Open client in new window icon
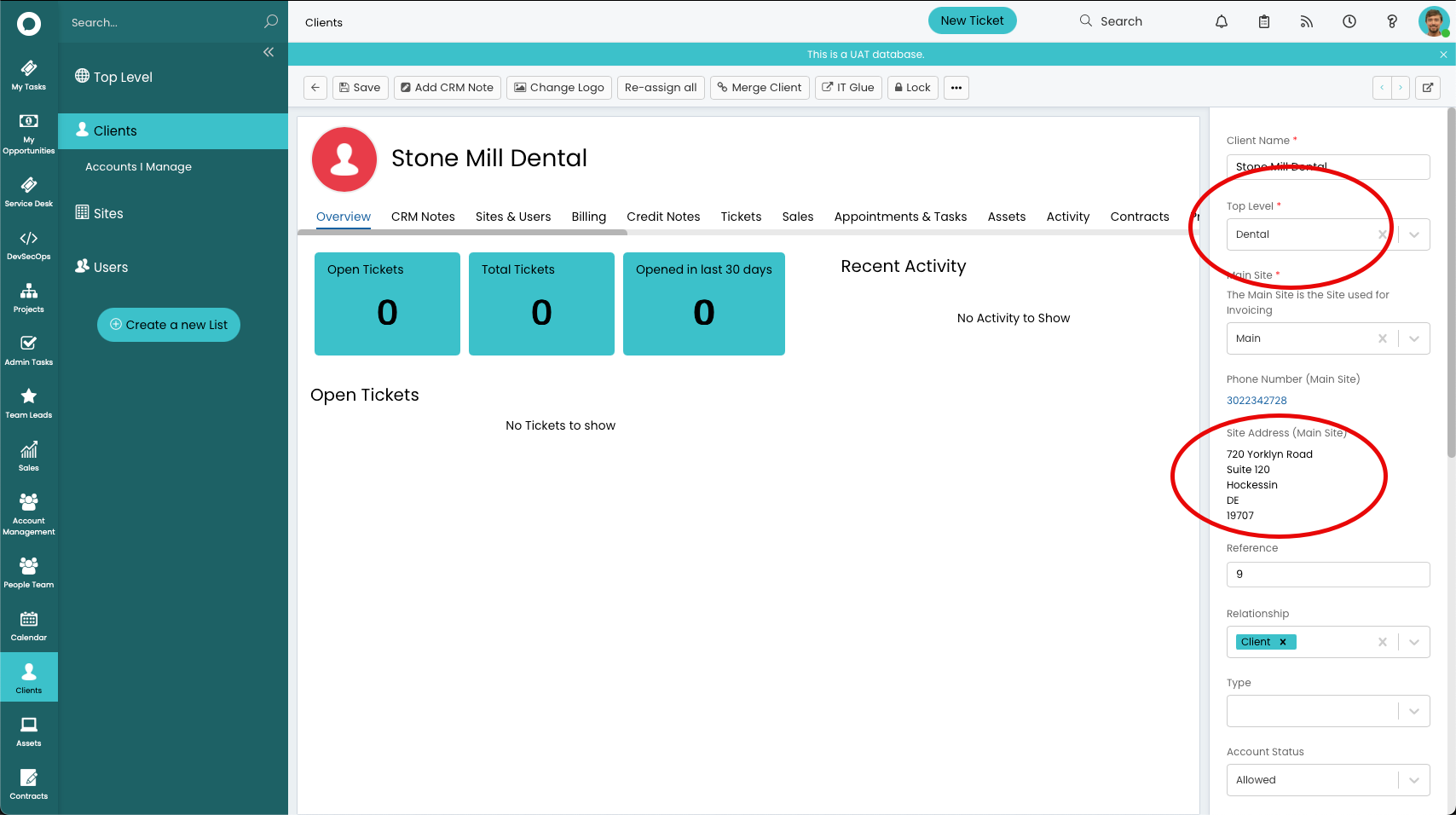Screen dimensions: 1456x815 click(1428, 88)
